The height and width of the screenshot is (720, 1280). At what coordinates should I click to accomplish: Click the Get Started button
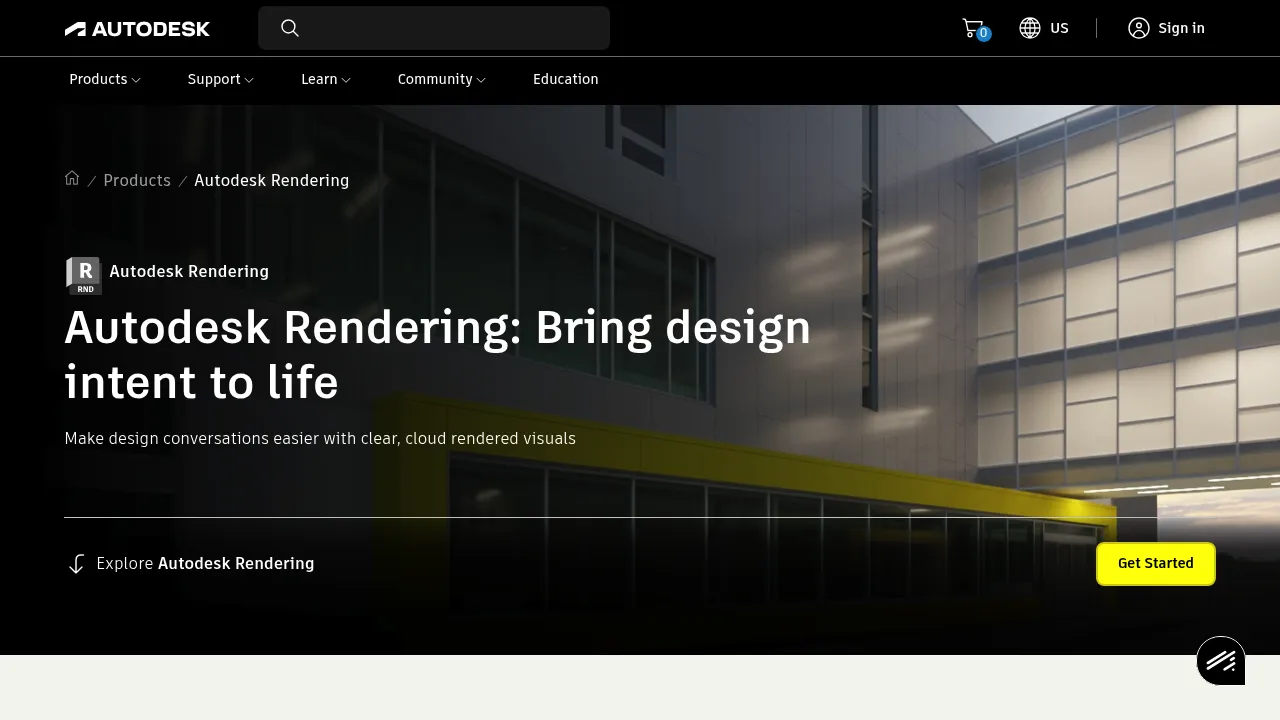click(1156, 564)
